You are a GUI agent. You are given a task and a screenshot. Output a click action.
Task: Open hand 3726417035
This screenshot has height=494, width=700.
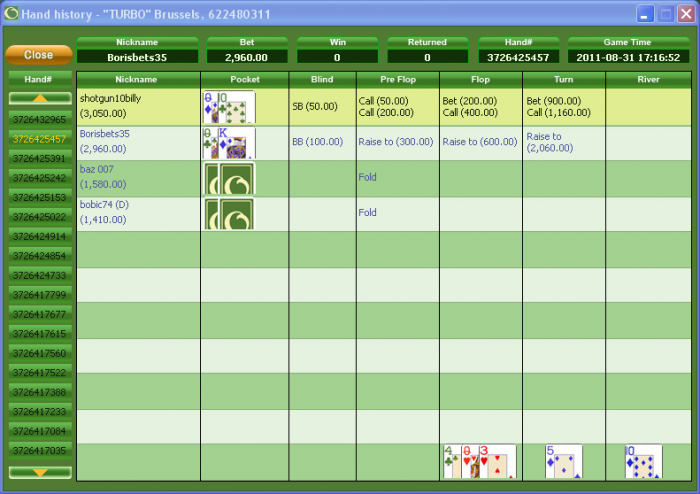coord(40,451)
